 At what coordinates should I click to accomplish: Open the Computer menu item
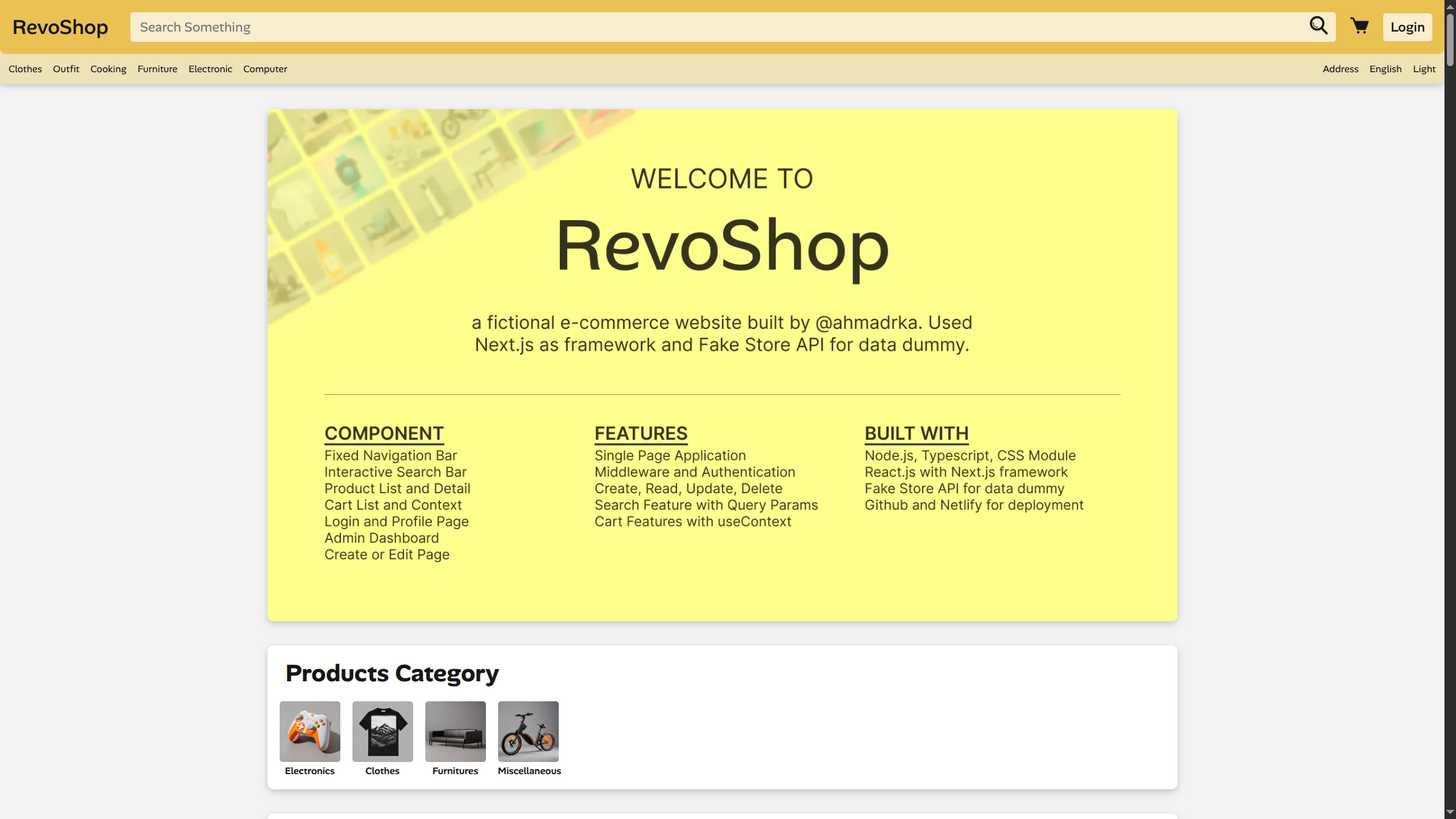(x=265, y=69)
